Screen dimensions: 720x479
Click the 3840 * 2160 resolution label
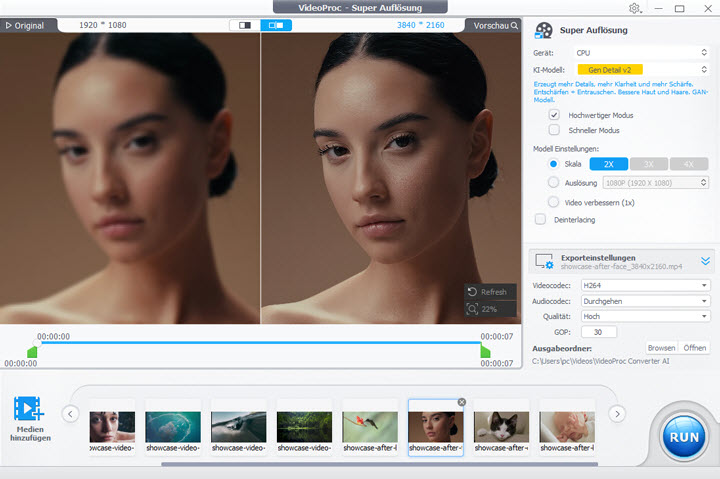[421, 25]
